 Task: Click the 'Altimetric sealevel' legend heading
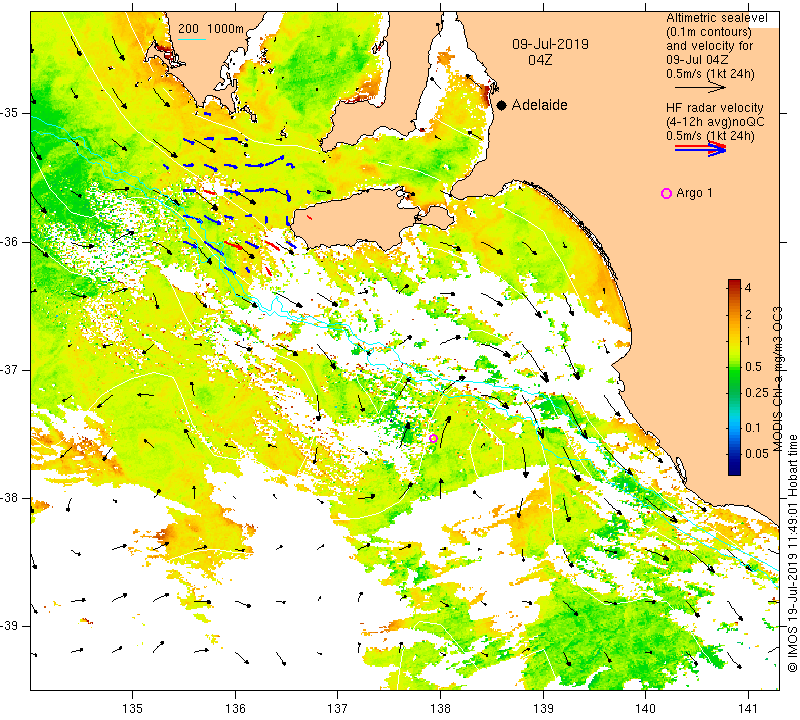(x=716, y=18)
